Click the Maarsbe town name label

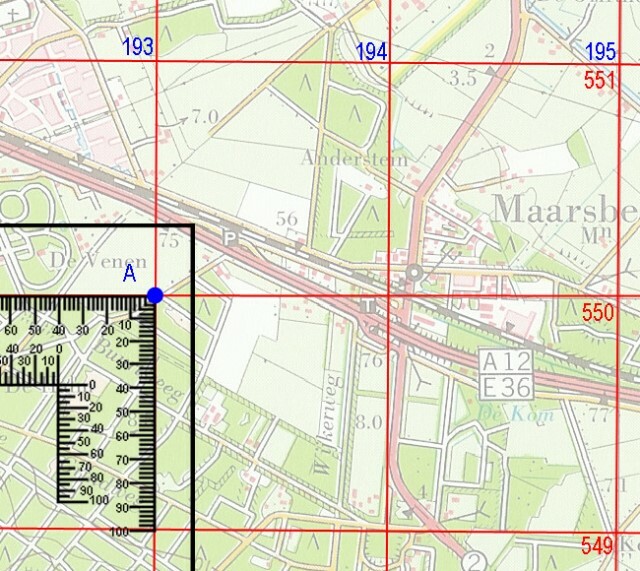pos(564,210)
